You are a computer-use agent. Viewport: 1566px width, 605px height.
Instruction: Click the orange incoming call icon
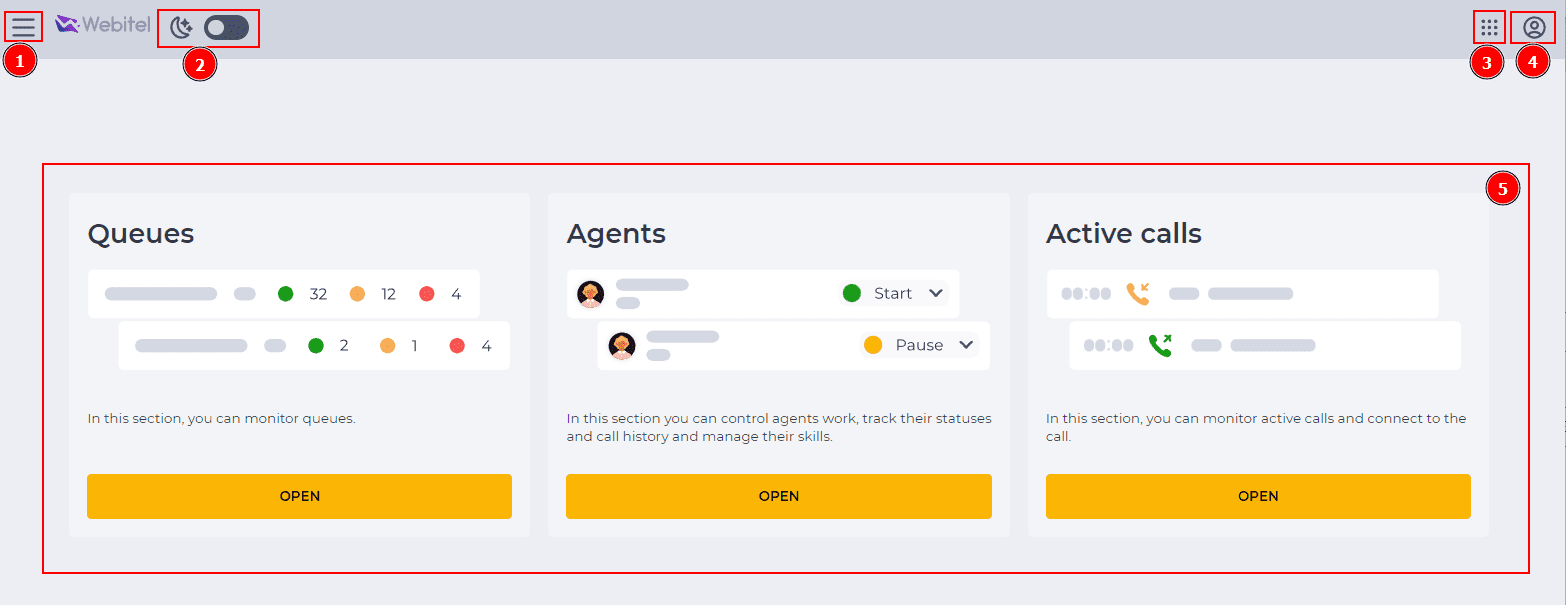tap(1137, 293)
